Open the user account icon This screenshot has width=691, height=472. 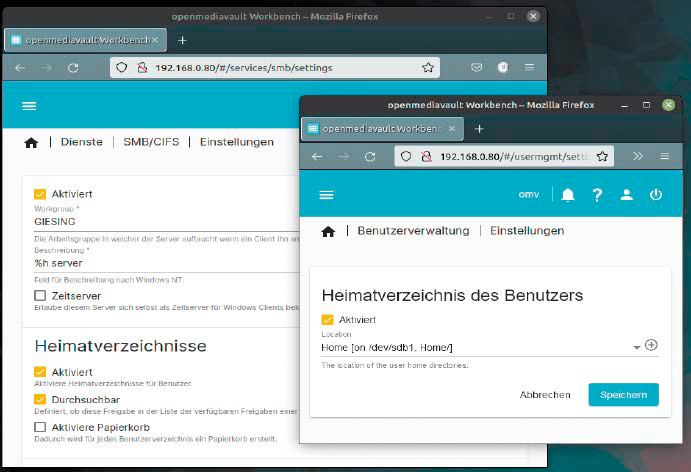click(627, 195)
